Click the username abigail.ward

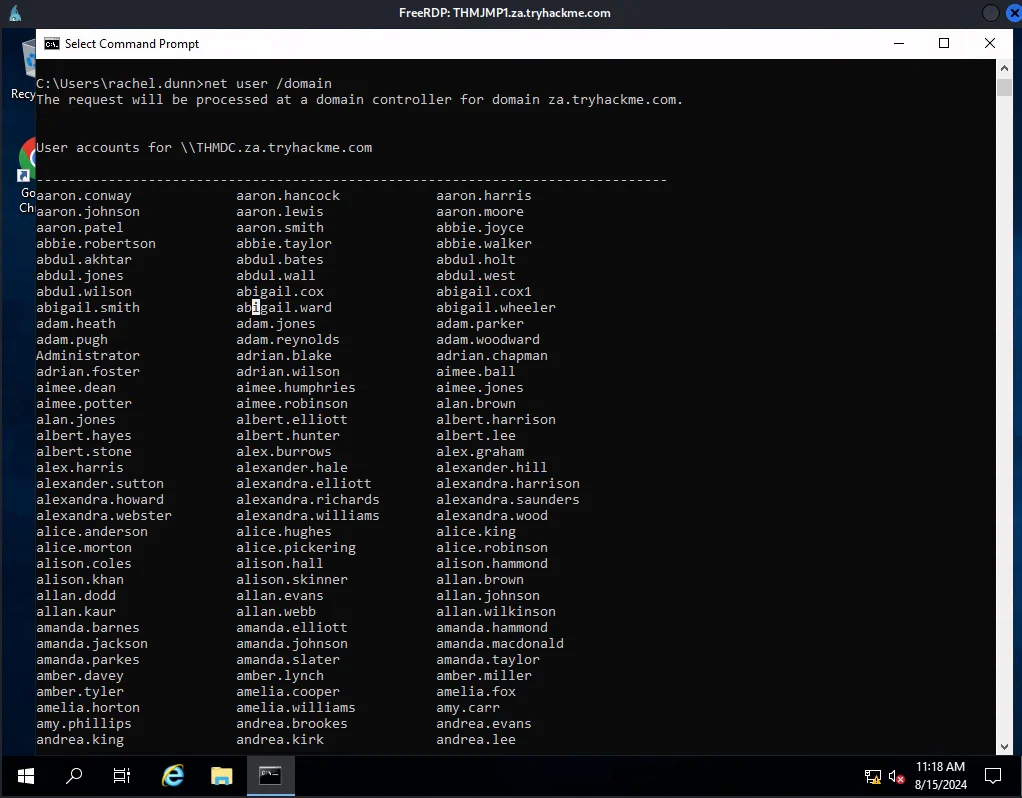(x=284, y=308)
